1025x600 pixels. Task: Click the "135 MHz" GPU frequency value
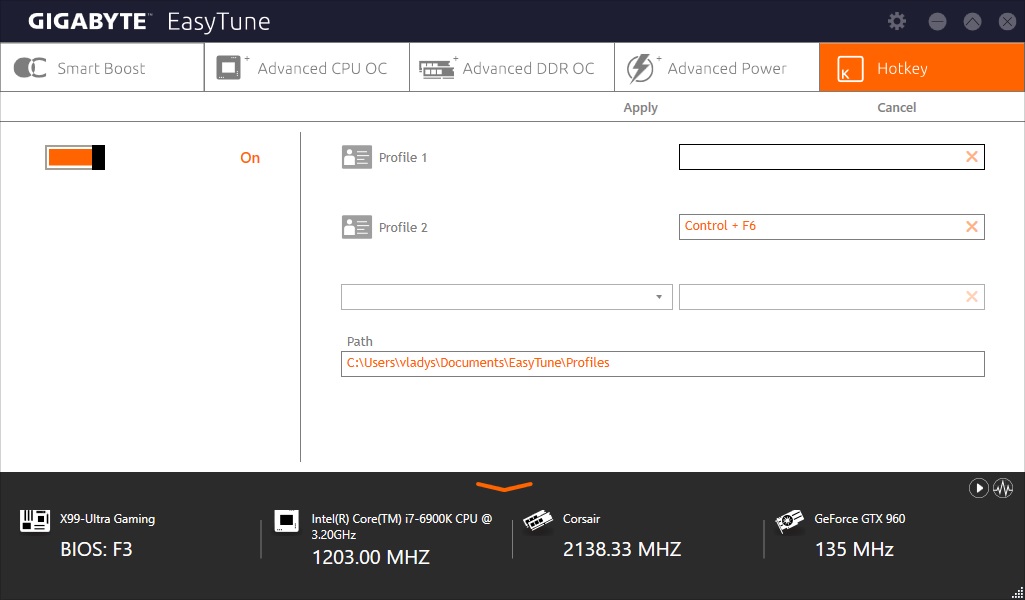coord(854,549)
